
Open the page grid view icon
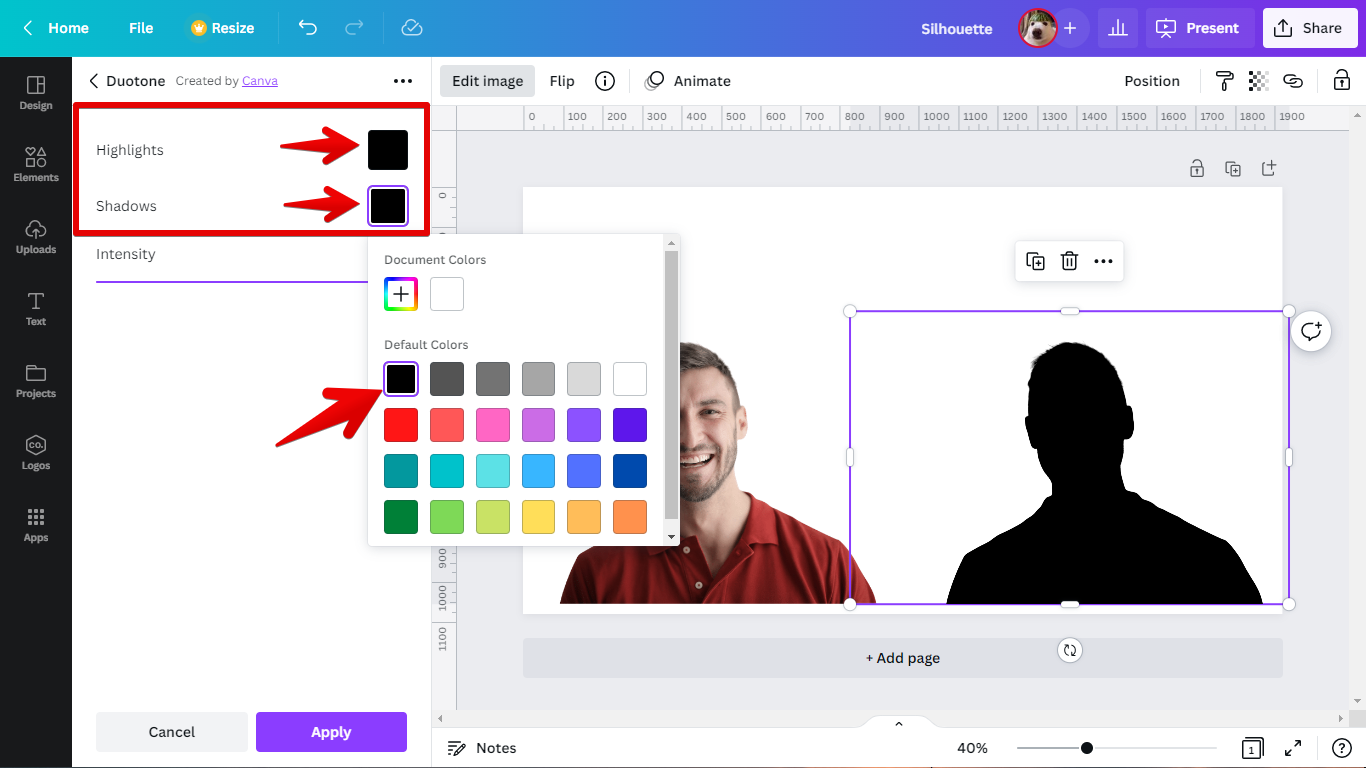point(1251,748)
